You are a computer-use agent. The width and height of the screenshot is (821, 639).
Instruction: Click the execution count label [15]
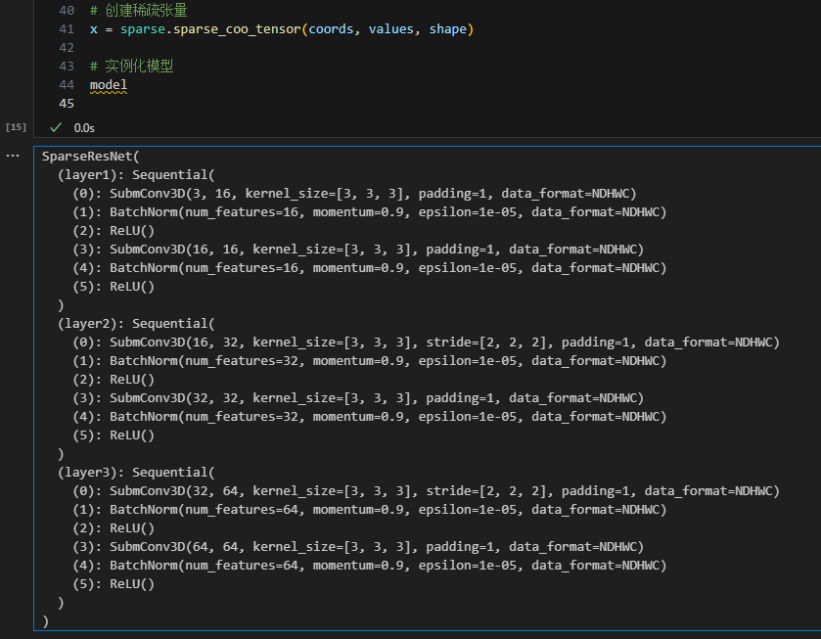tap(16, 127)
